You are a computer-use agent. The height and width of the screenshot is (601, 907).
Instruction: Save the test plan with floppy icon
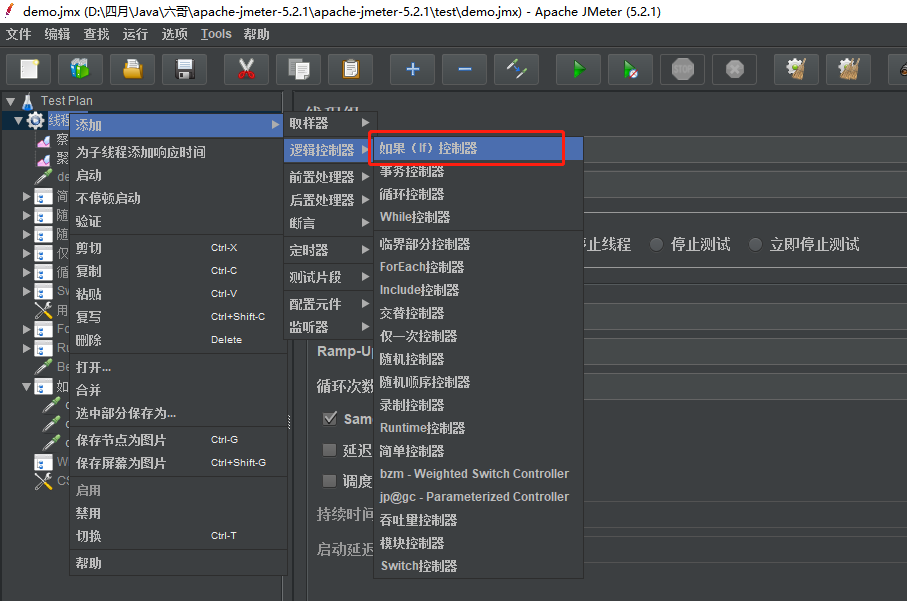point(185,69)
